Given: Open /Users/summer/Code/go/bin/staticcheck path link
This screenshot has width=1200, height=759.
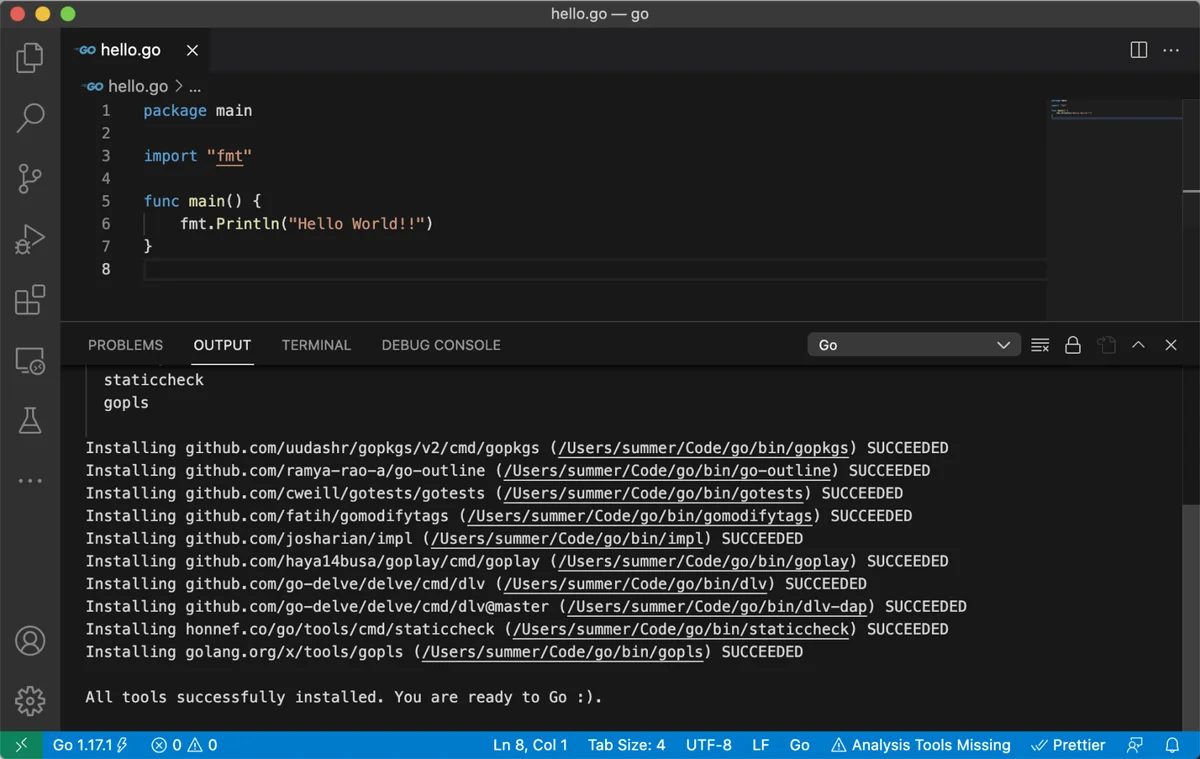Looking at the screenshot, I should pos(680,629).
